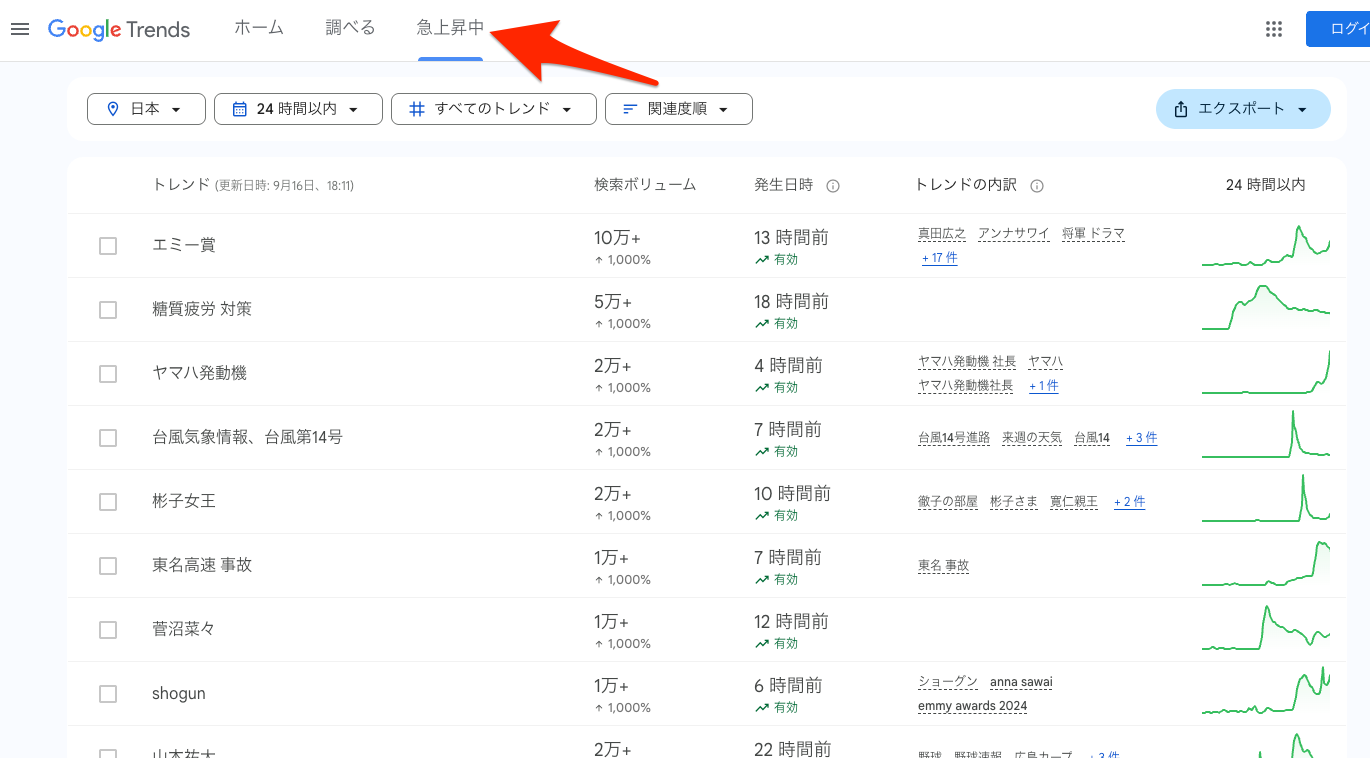The height and width of the screenshot is (758, 1370).
Task: Click the hashtag icon in すべてのトレンド filter
Action: (417, 109)
